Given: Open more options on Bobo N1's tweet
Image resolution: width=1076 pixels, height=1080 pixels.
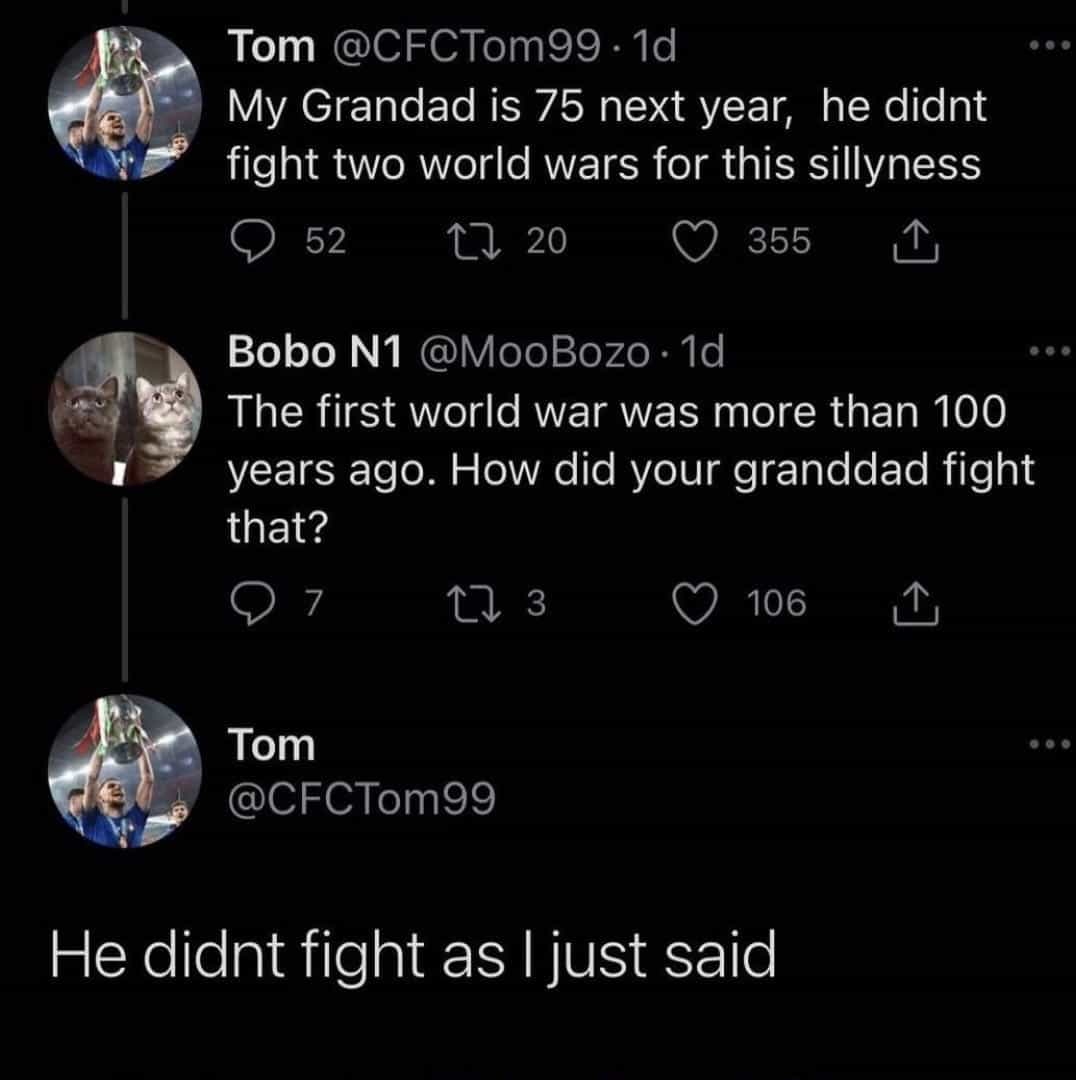Looking at the screenshot, I should coord(1049,352).
